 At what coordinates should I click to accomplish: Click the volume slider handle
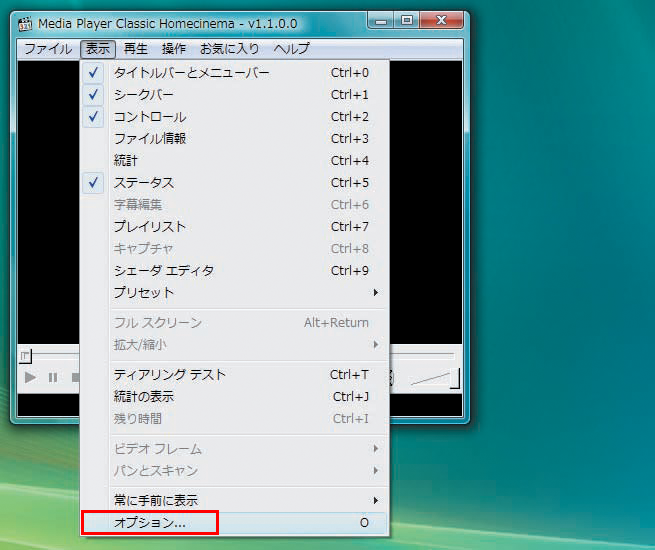[455, 378]
